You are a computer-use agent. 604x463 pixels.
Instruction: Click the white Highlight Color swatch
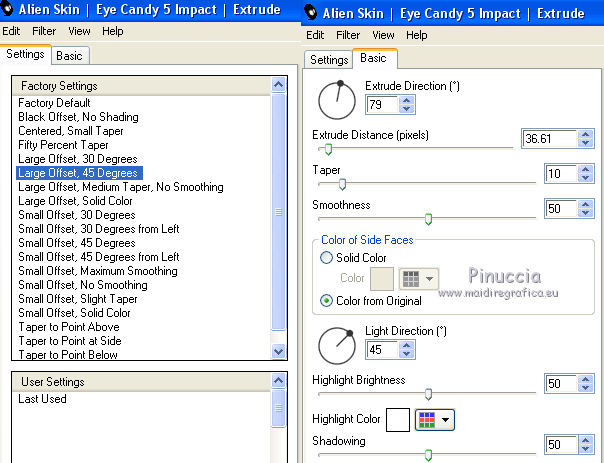coord(398,420)
